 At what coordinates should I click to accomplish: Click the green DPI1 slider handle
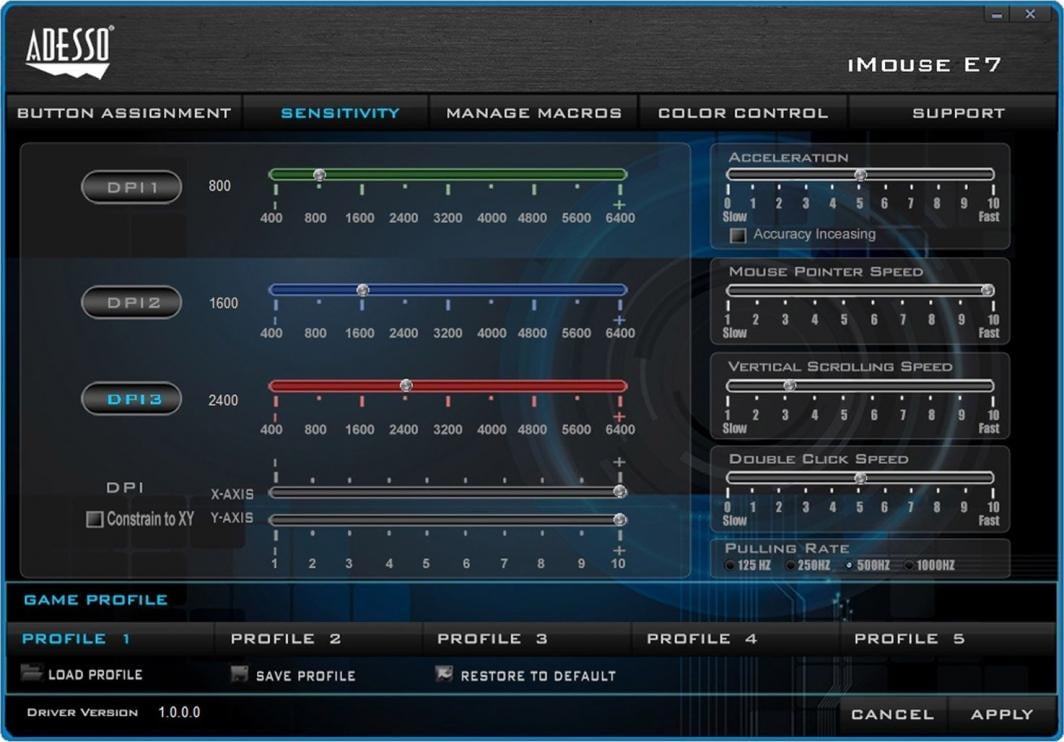(x=319, y=174)
